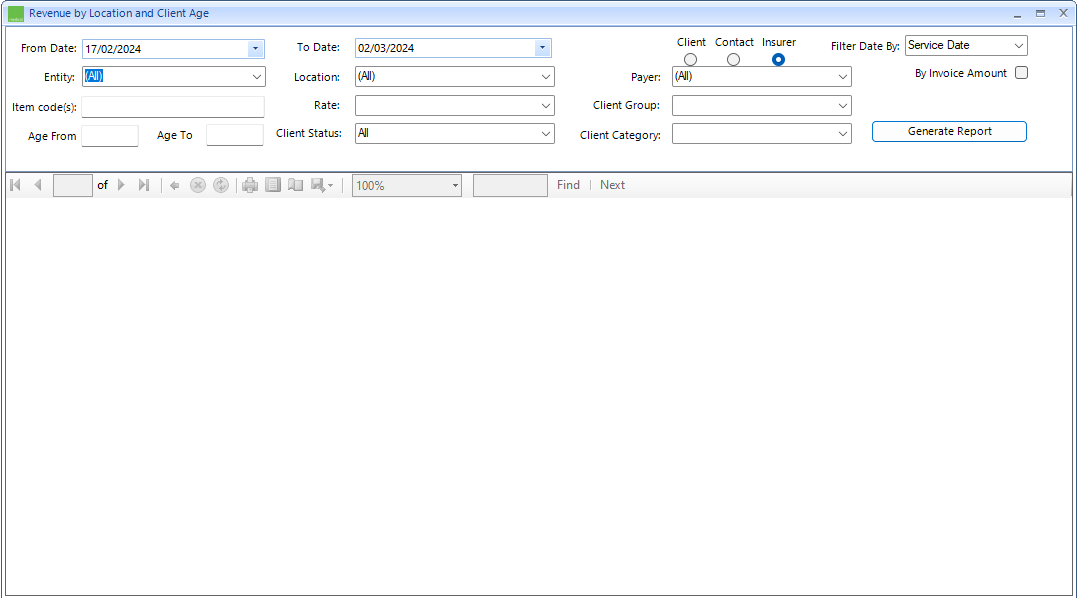The width and height of the screenshot is (1078, 598).
Task: Jump to last page of report
Action: [x=144, y=185]
